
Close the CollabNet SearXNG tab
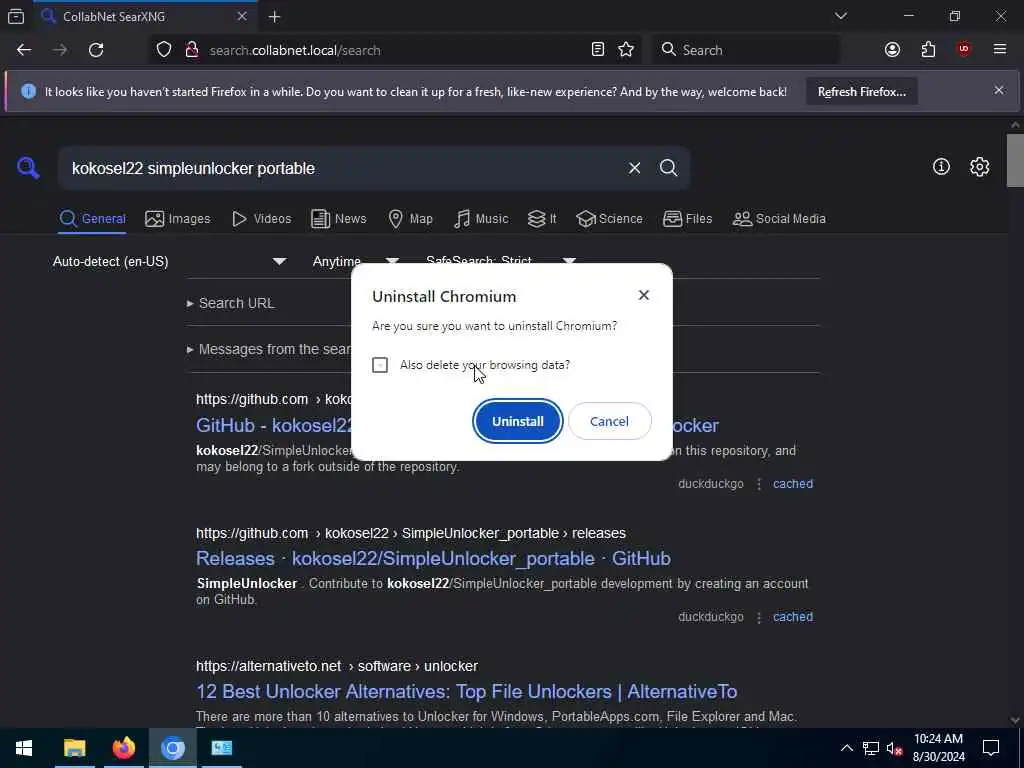point(242,16)
